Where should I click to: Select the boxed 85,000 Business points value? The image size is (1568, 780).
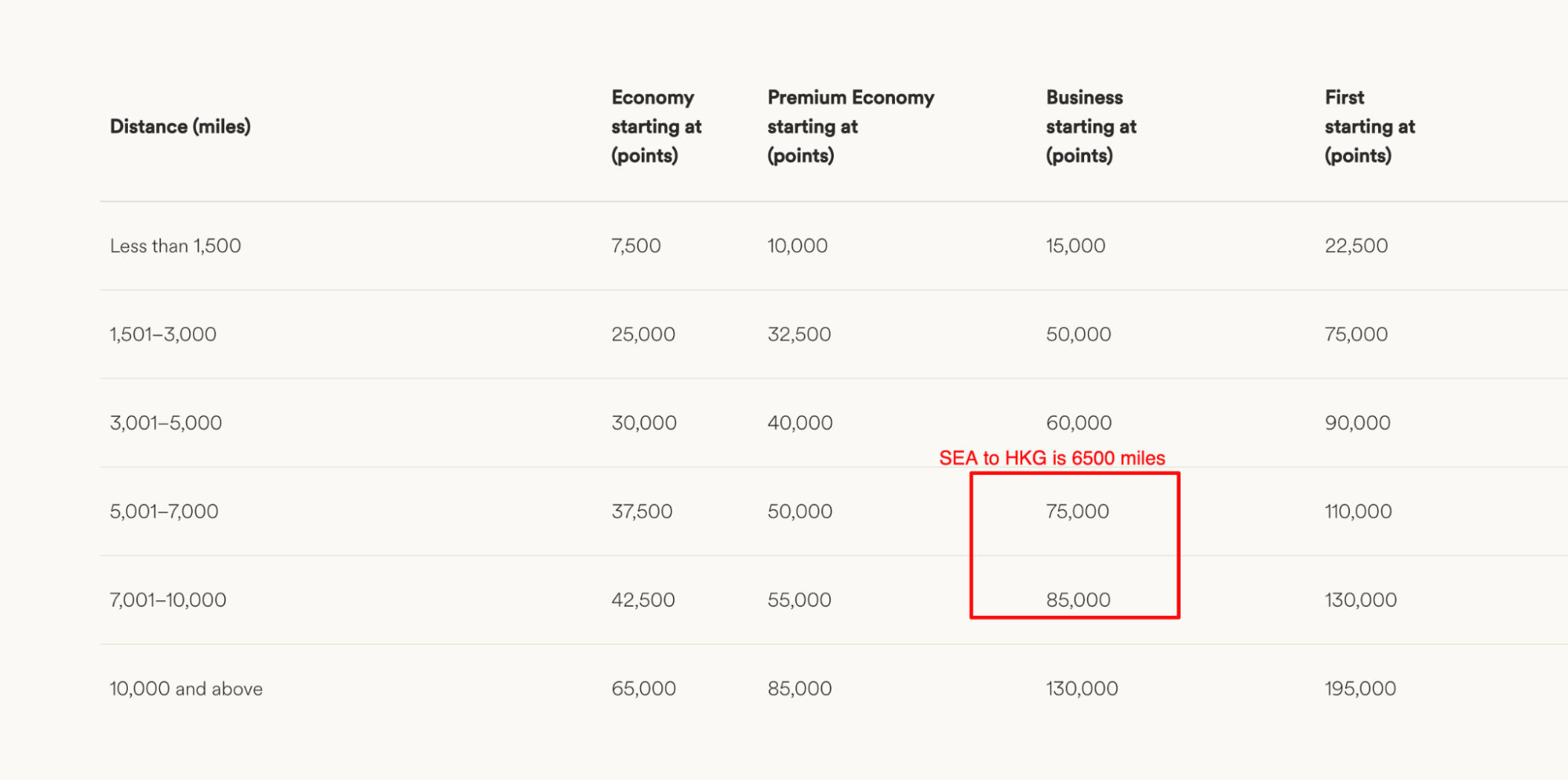pos(1079,600)
